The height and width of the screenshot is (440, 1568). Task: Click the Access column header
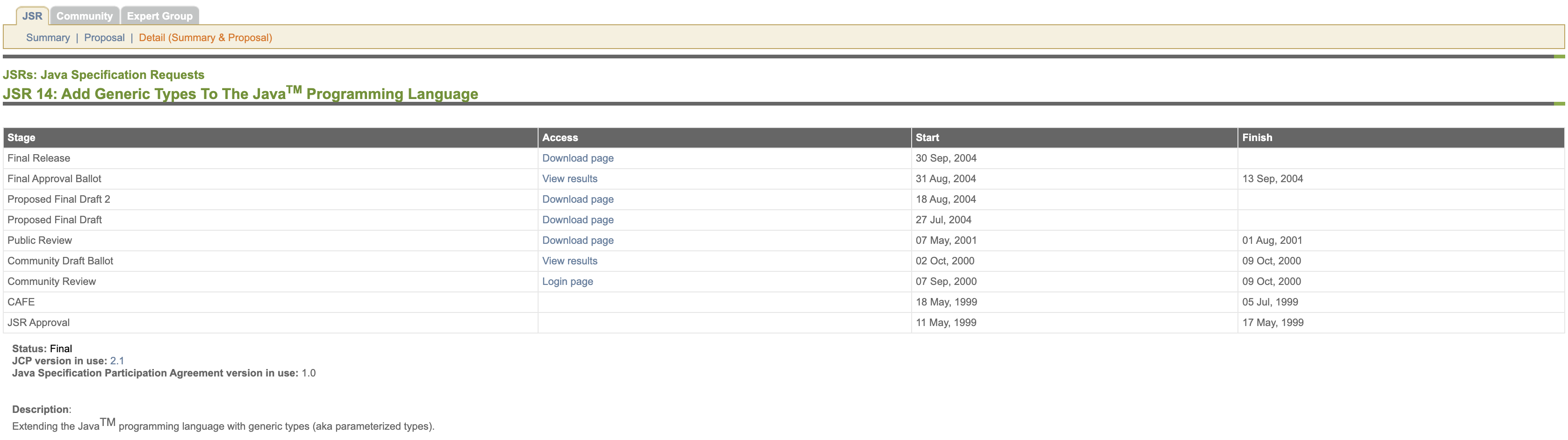point(560,137)
